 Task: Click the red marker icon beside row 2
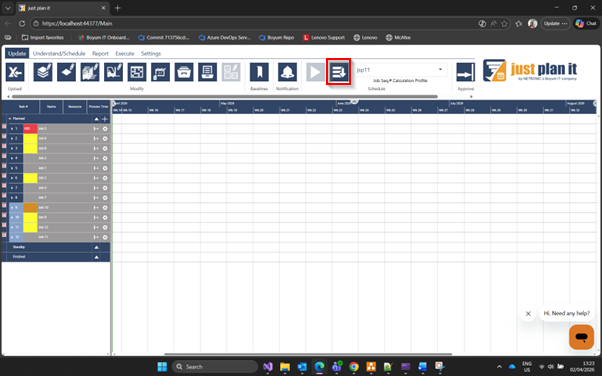click(4, 136)
